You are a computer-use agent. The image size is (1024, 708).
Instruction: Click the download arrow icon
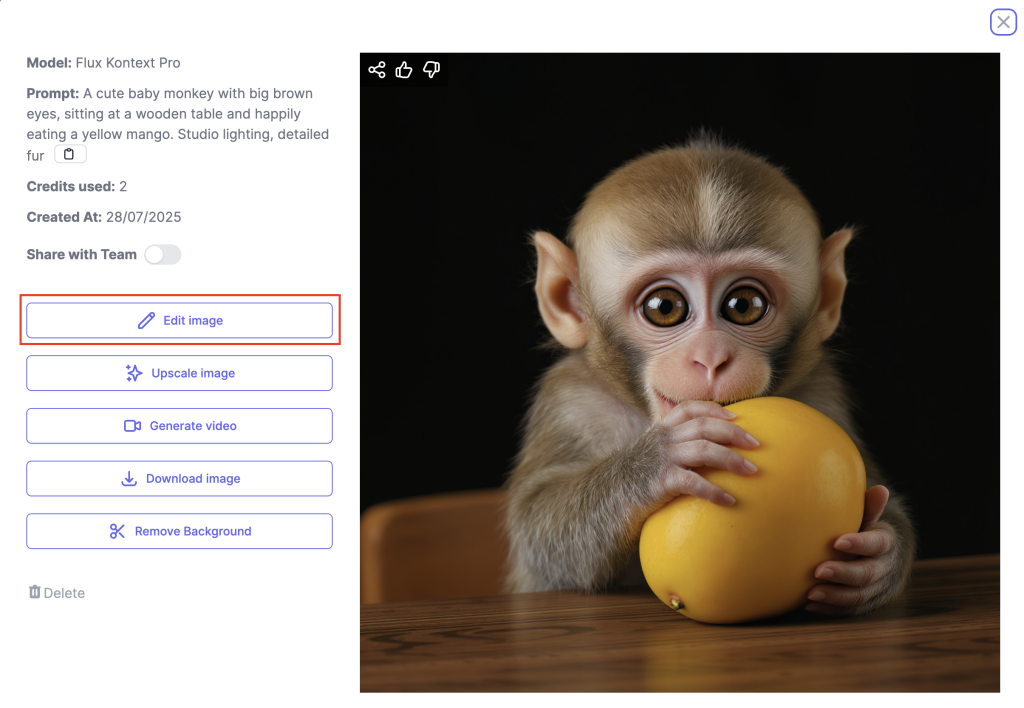click(129, 479)
